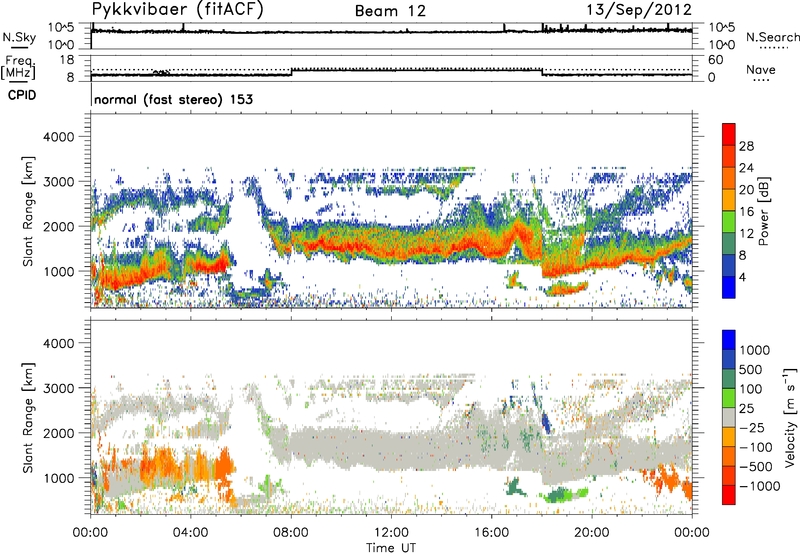800x554 pixels.
Task: Click '4000' tick on the velocity panel
Action: click(58, 343)
